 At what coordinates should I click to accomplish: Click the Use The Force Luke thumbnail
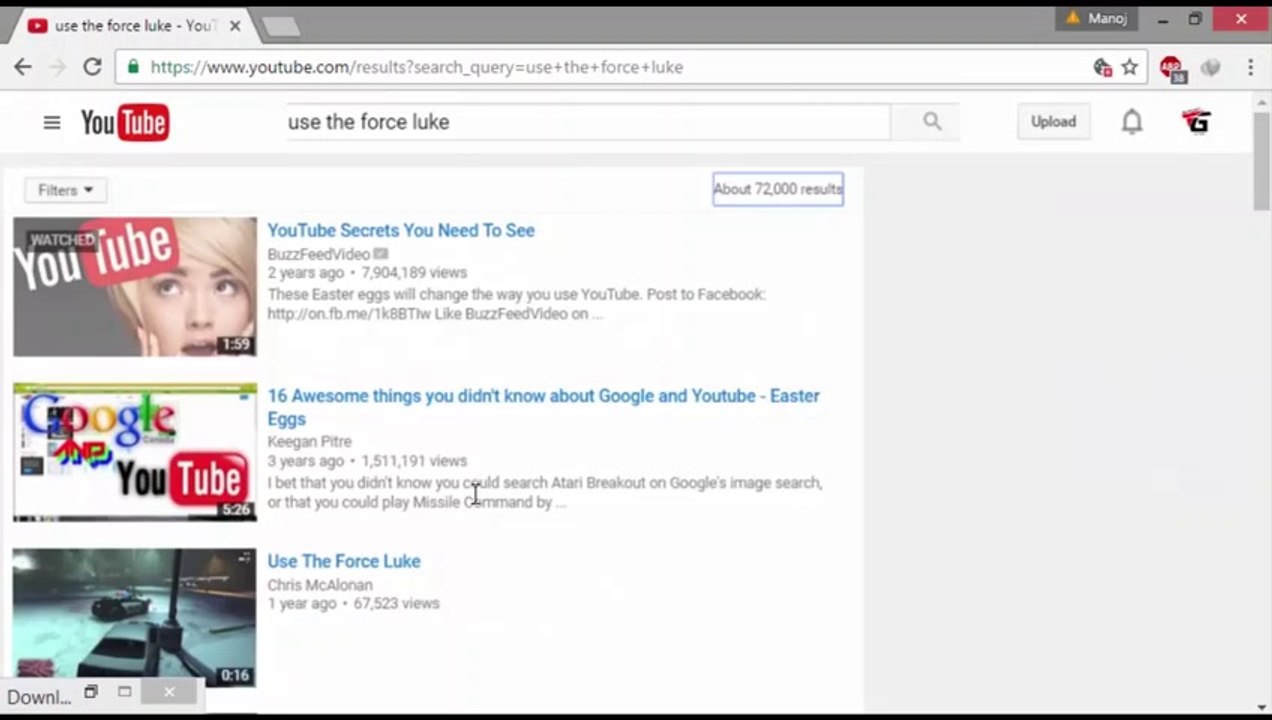tap(135, 617)
